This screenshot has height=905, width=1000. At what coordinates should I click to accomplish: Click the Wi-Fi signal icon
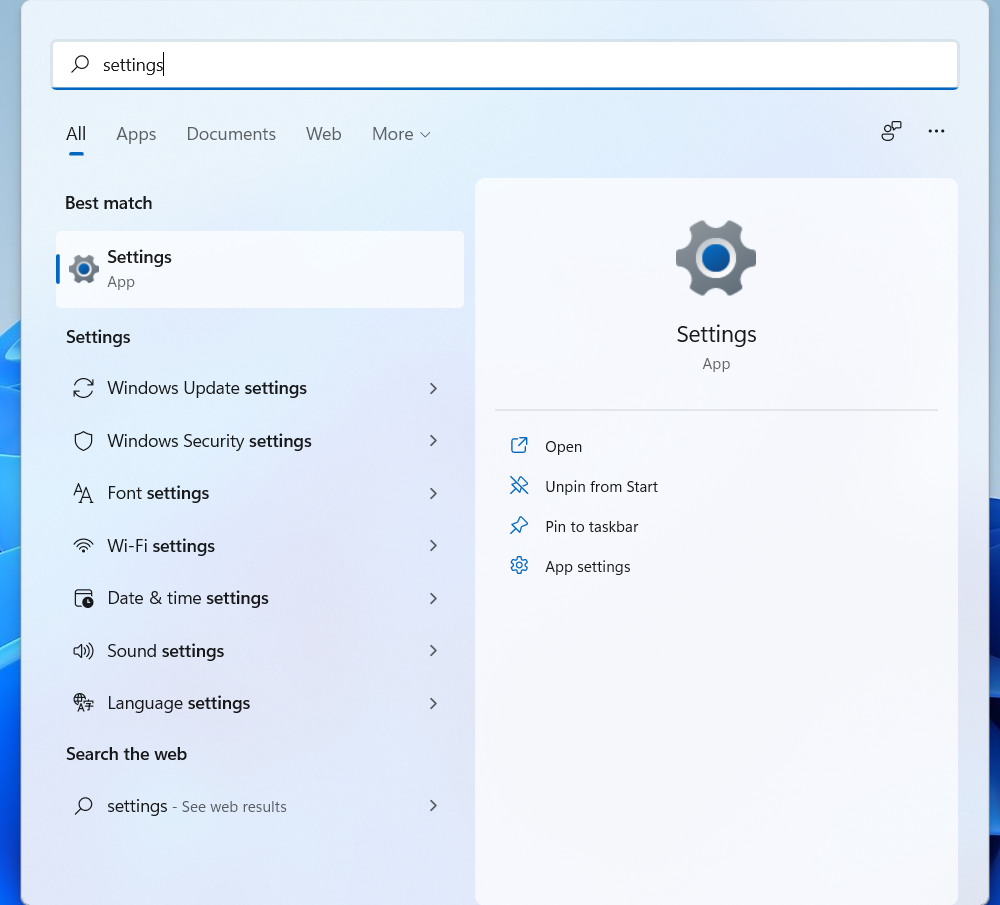84,546
